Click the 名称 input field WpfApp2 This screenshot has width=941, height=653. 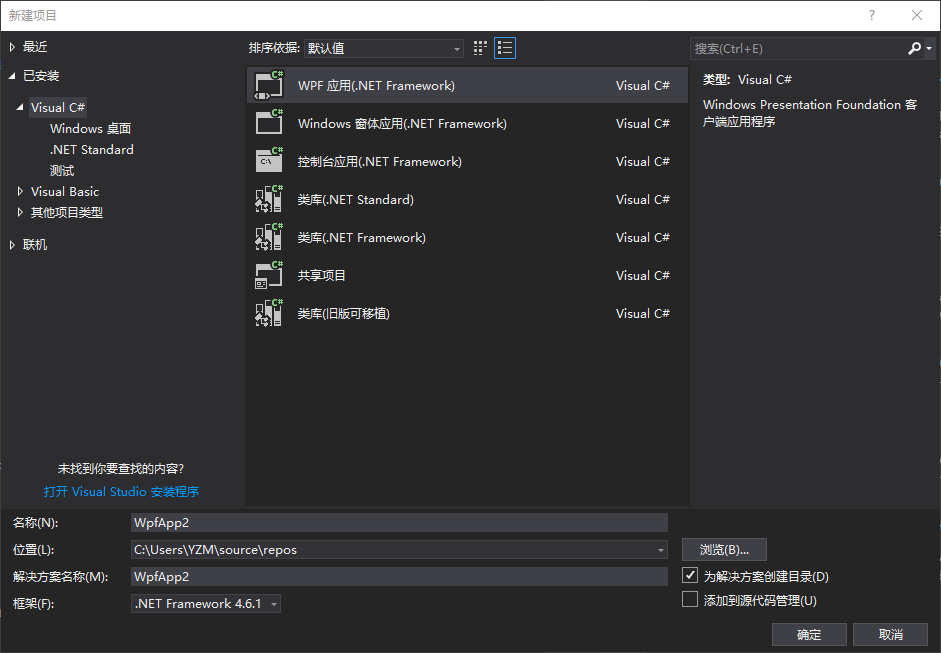pyautogui.click(x=399, y=522)
